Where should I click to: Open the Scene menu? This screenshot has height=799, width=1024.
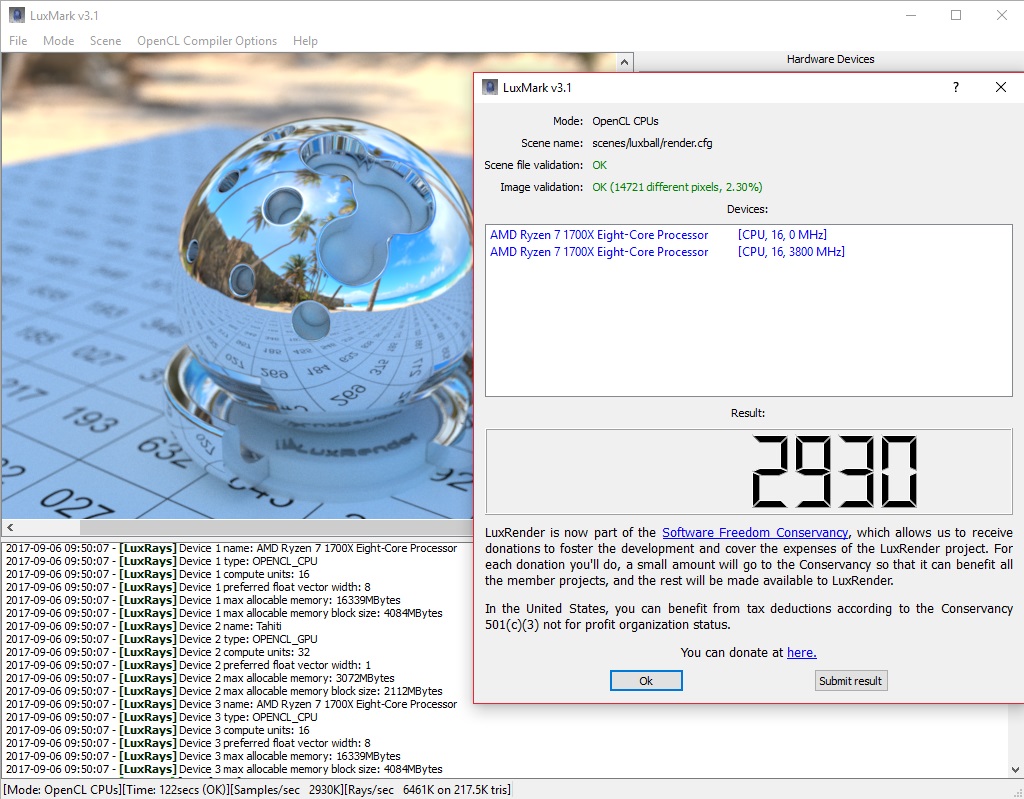click(106, 41)
